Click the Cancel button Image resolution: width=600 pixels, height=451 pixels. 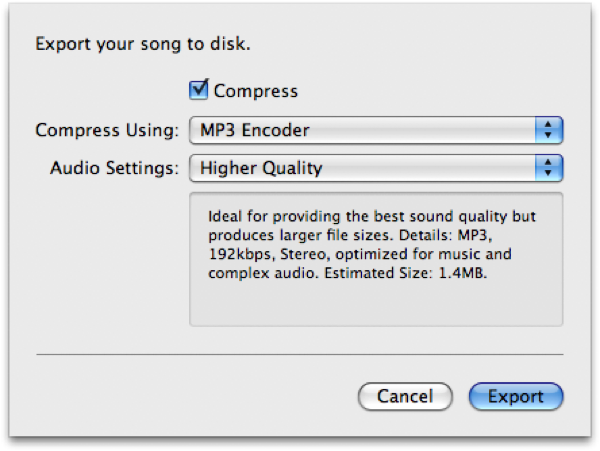point(405,396)
